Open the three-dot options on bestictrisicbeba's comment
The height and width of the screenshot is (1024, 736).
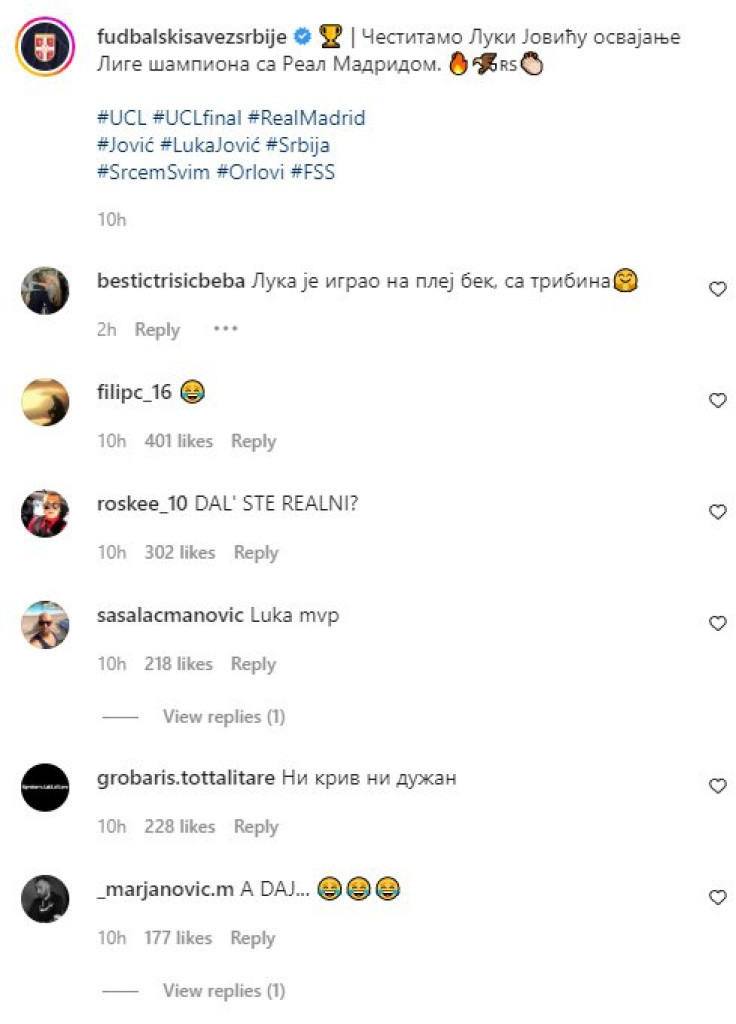pyautogui.click(x=226, y=329)
